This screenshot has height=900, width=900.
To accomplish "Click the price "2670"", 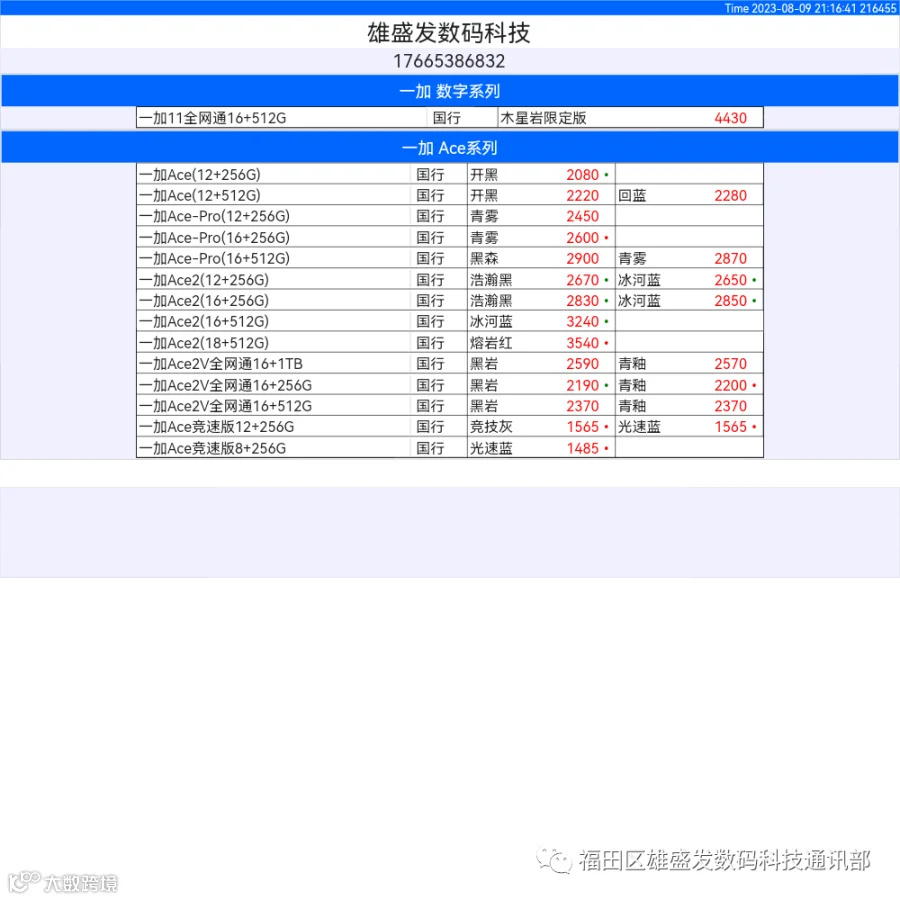I will point(582,280).
